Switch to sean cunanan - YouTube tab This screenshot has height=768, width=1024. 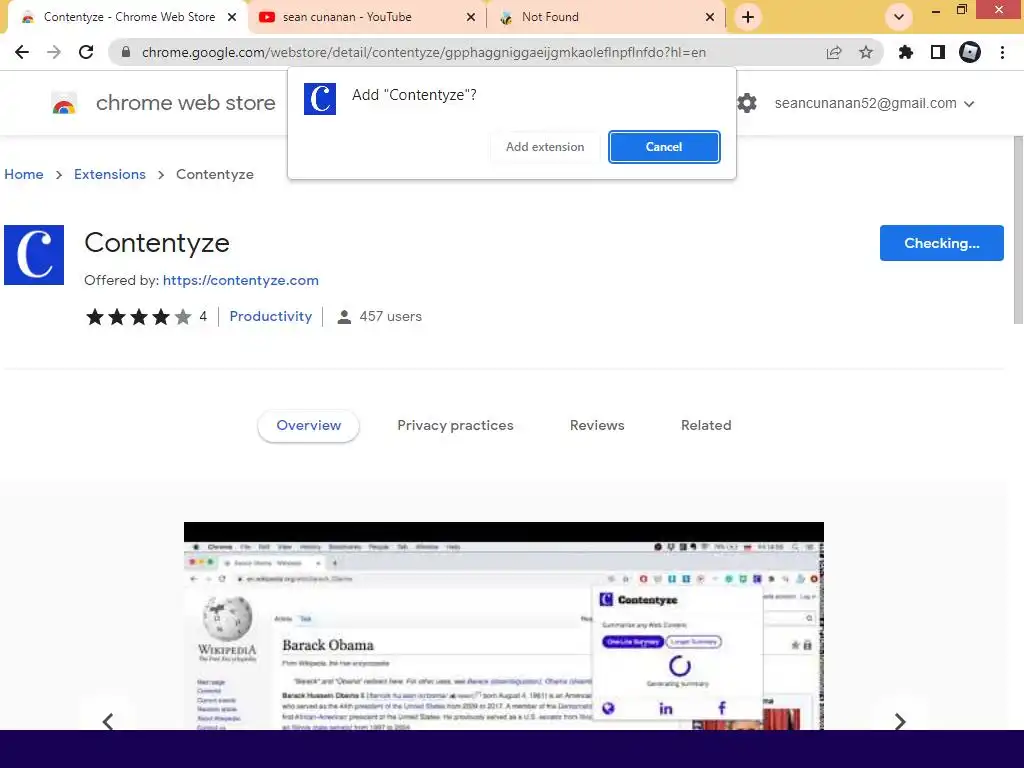tap(366, 17)
